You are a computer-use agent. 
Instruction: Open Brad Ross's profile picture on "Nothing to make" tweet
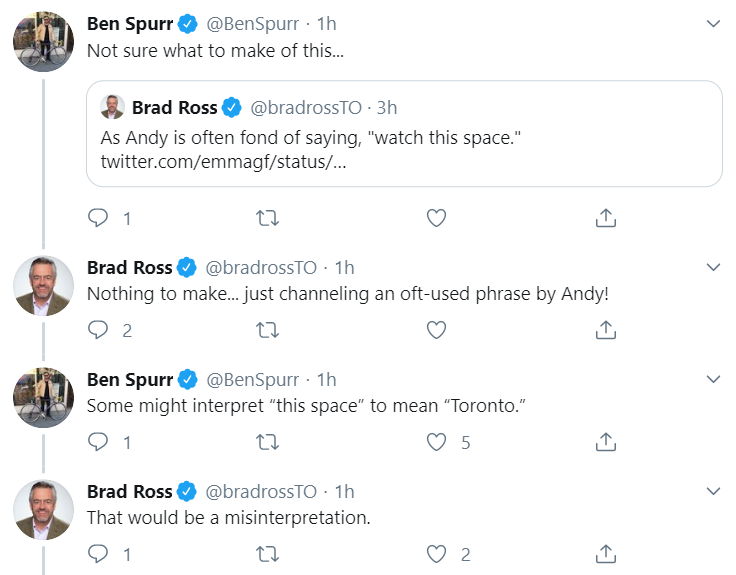coord(43,286)
